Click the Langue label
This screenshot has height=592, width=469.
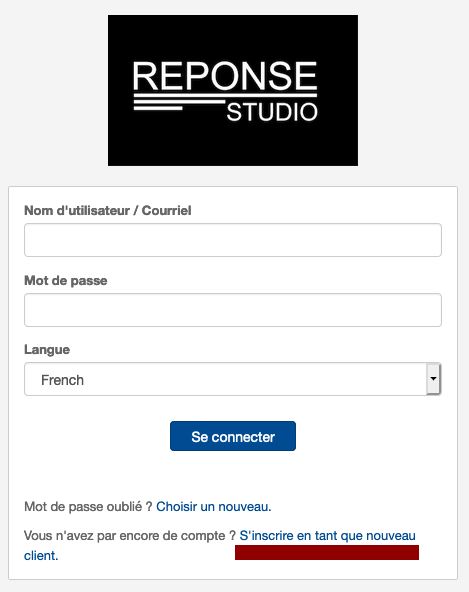[x=47, y=350]
